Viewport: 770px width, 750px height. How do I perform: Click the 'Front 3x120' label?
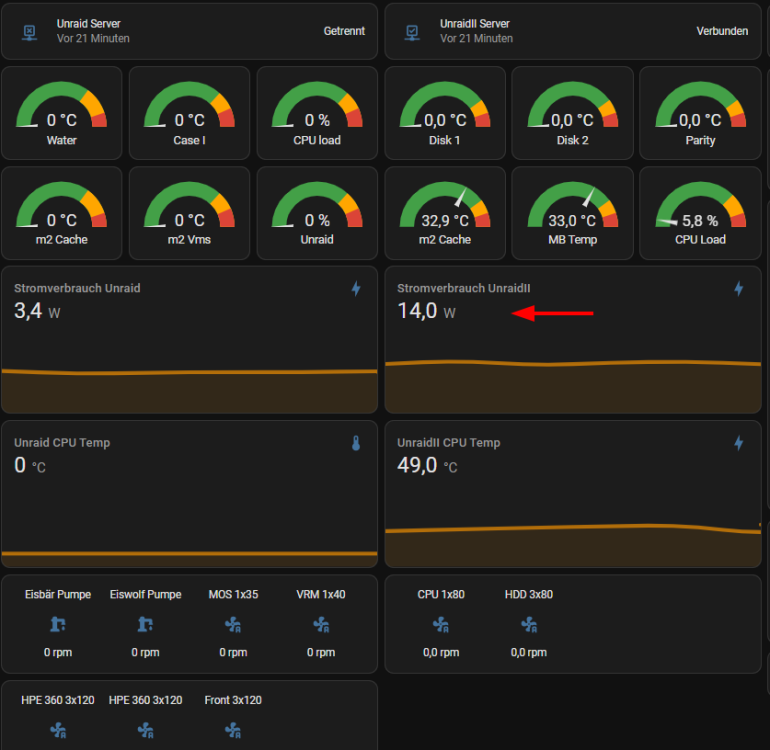pos(233,700)
